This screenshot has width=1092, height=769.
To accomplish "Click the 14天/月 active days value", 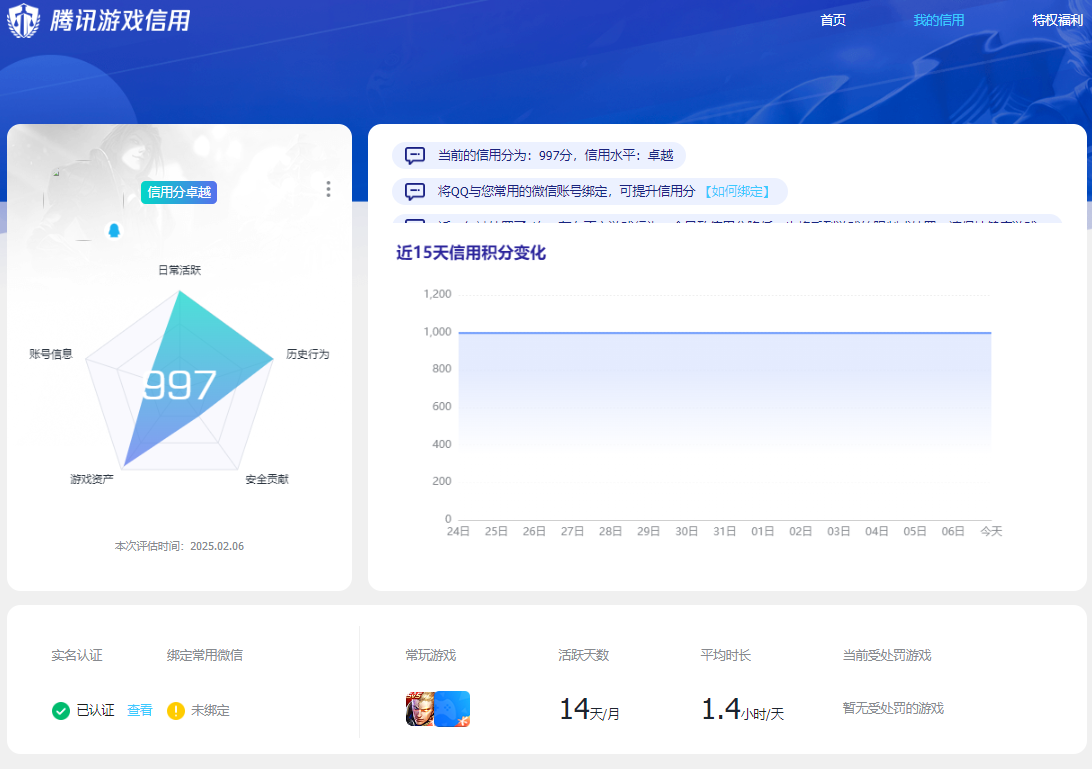I will coord(590,709).
